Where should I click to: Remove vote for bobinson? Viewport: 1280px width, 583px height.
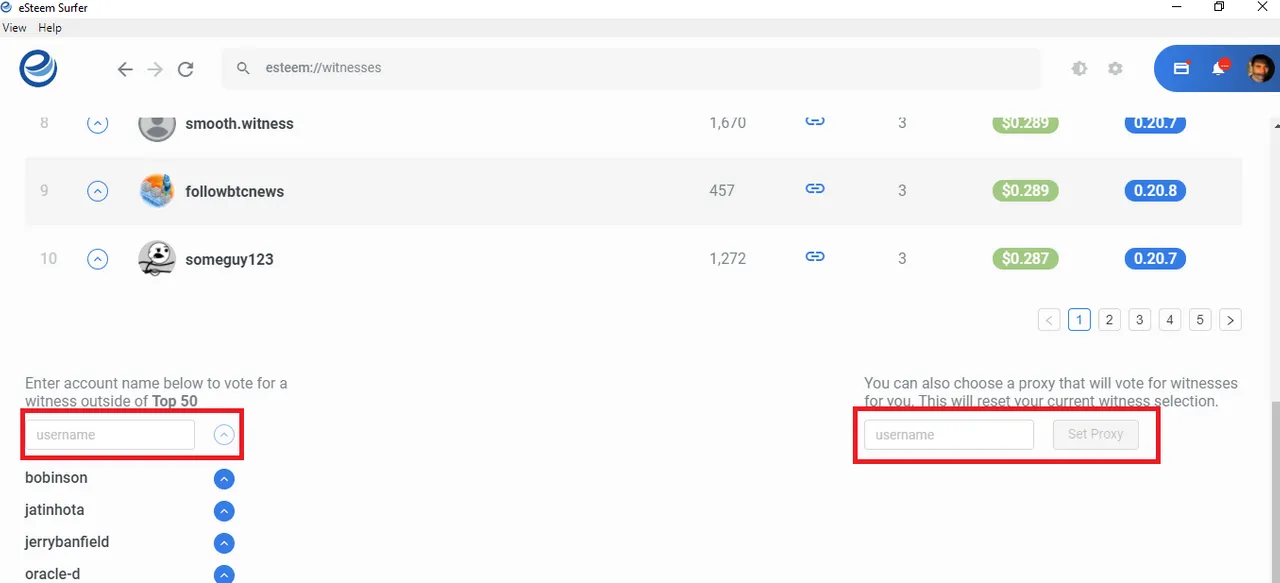pos(224,479)
